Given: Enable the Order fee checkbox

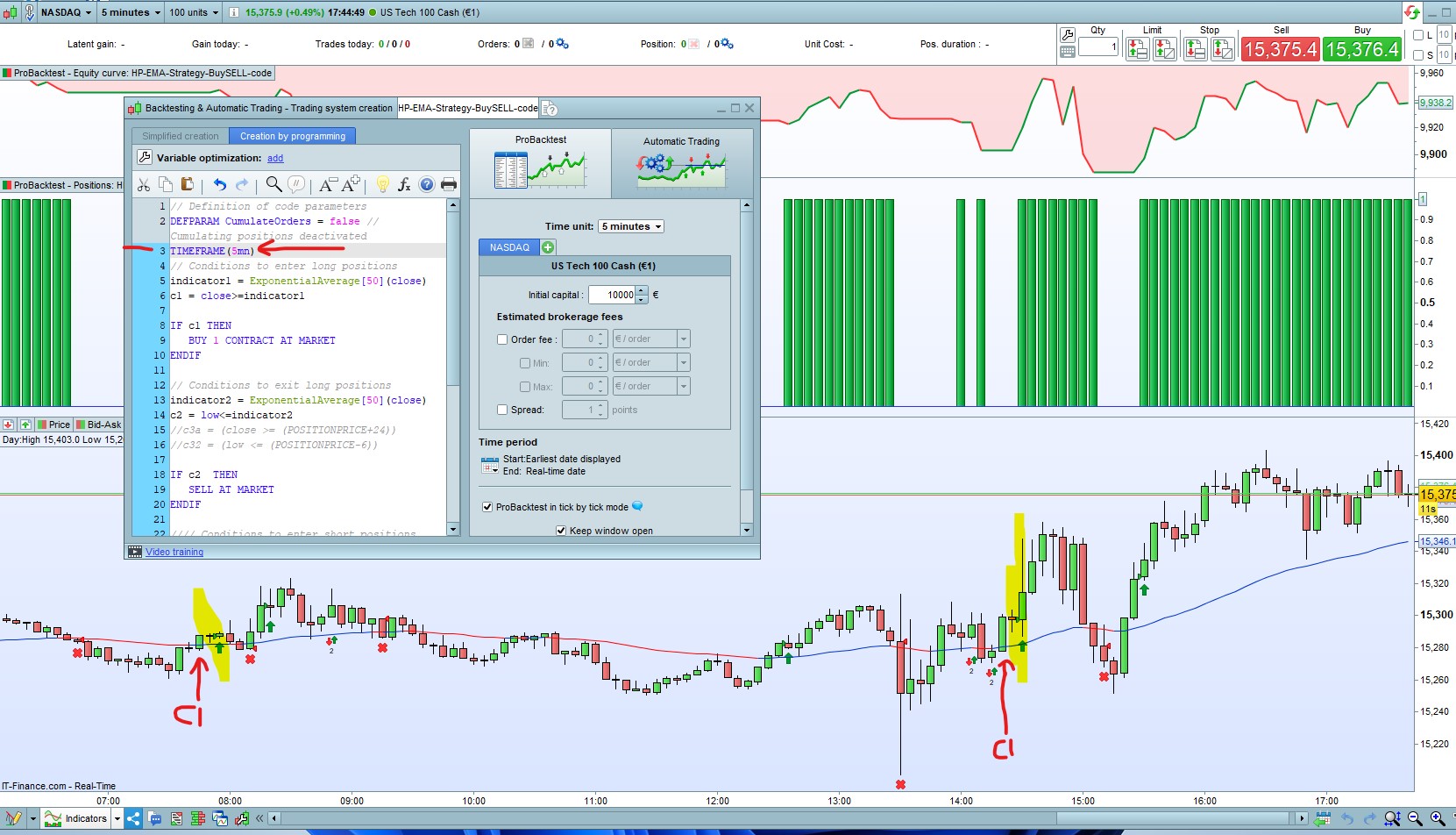Looking at the screenshot, I should (x=502, y=339).
